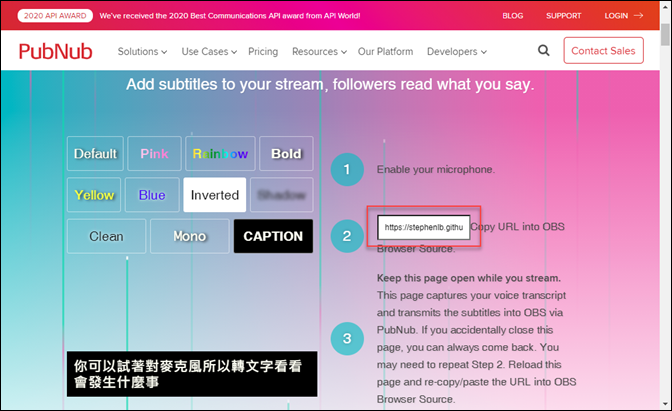Screen dimensions: 672x411
Task: Click the page vertical scrollbar thumb
Action: (x=665, y=34)
